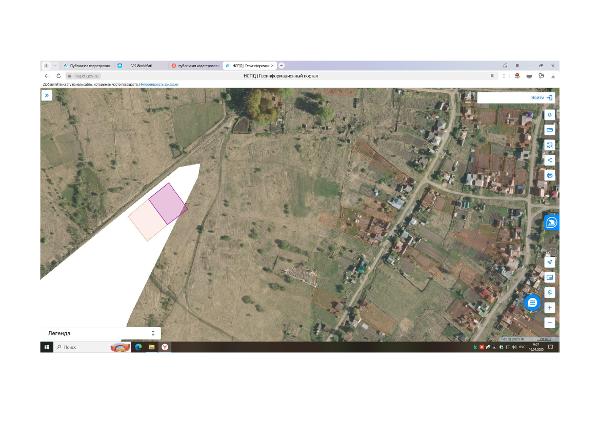Click the blue link in the notification bar
600x424 pixels.
point(158,84)
